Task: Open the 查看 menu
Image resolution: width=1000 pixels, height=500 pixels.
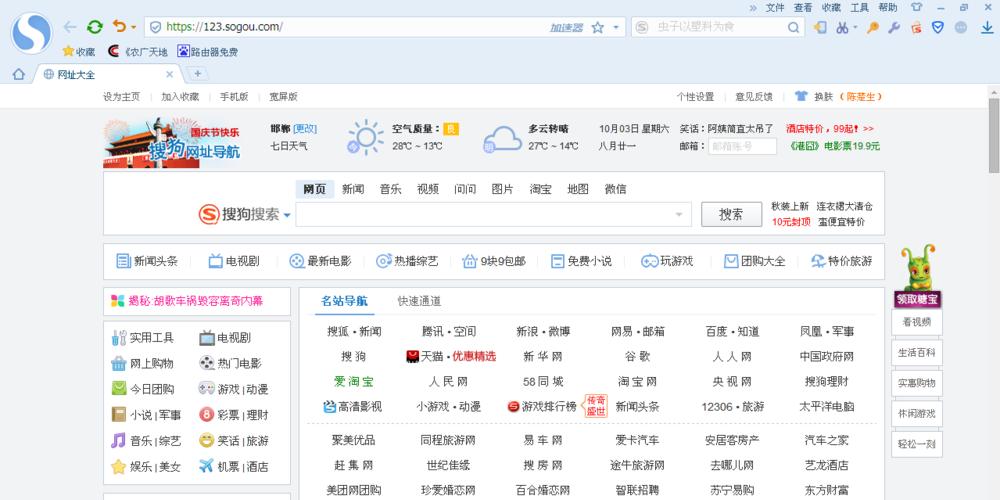Action: 803,8
